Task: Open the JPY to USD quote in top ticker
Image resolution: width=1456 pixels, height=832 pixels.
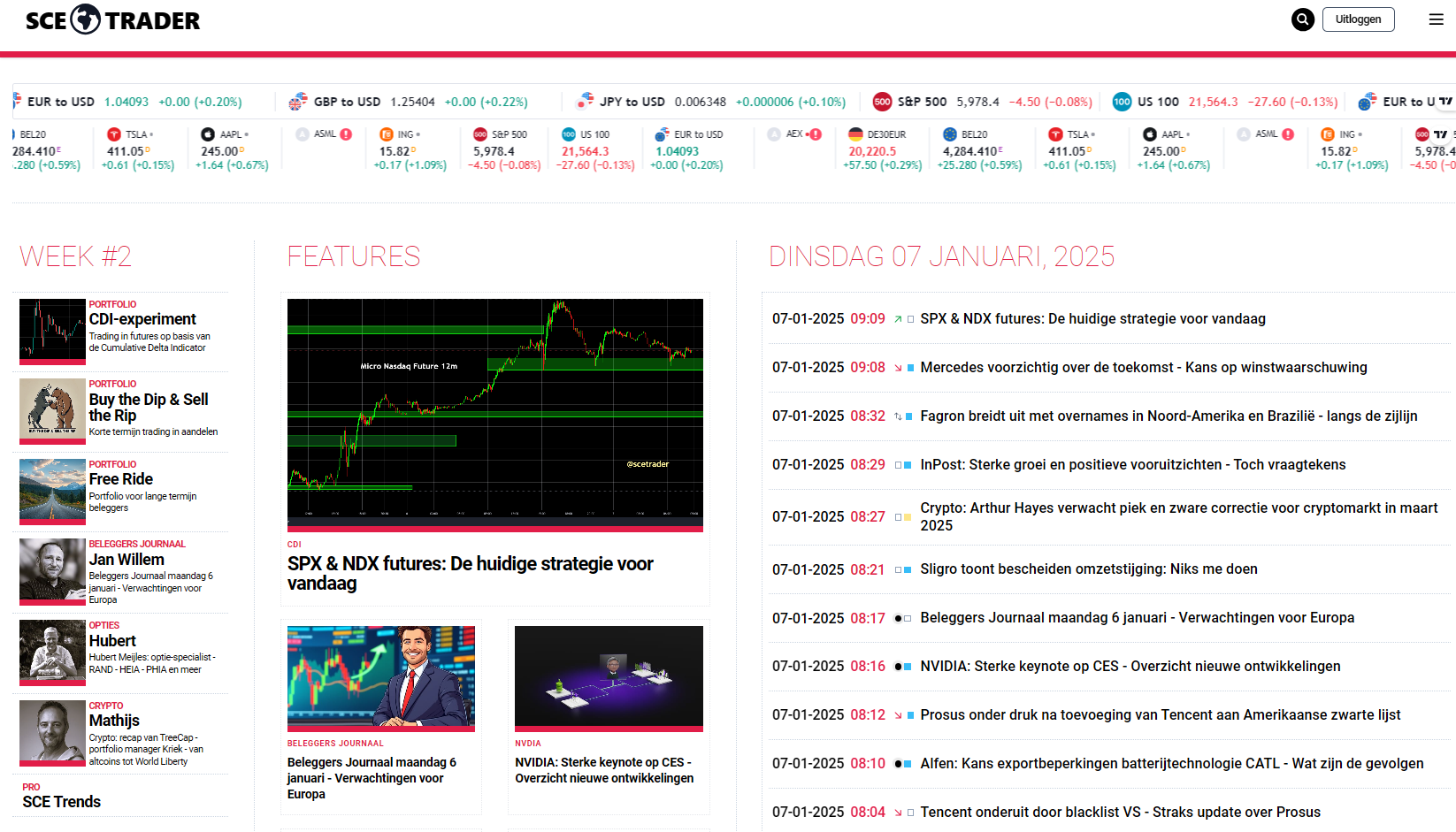Action: click(x=710, y=102)
